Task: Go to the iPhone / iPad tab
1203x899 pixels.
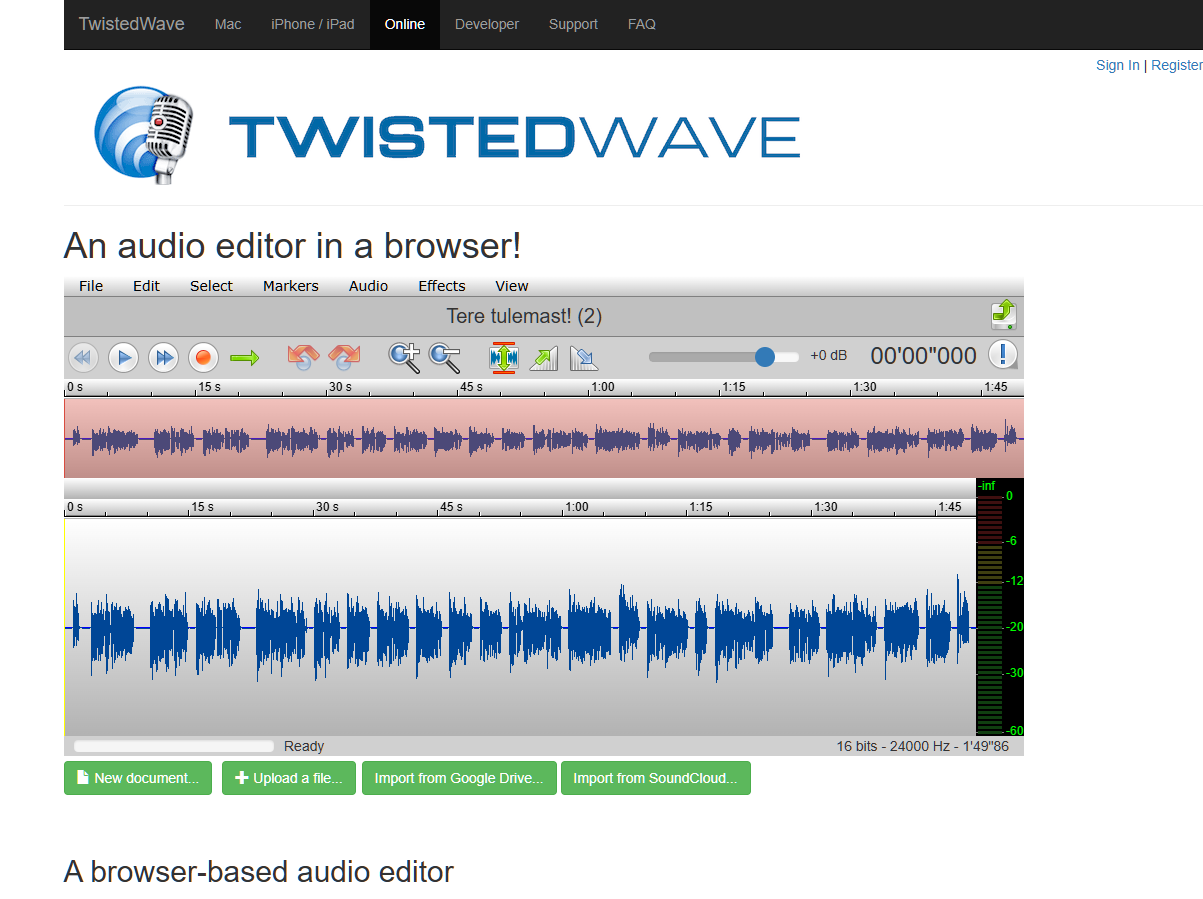Action: point(313,24)
